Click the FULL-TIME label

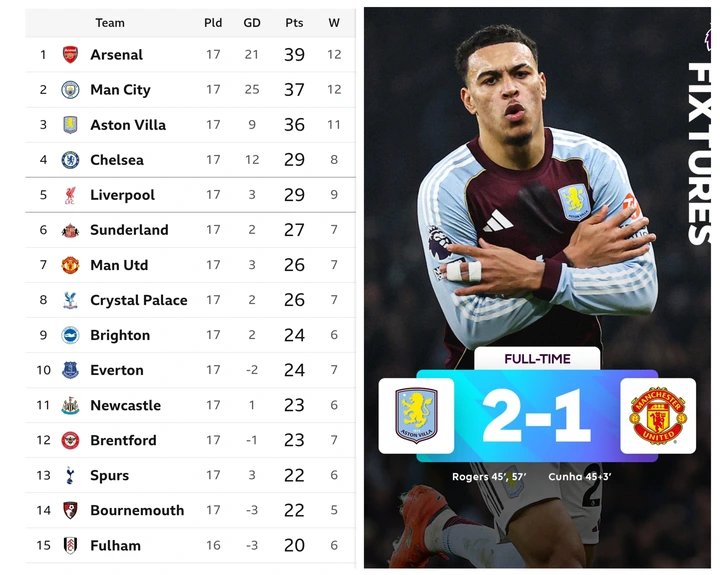(537, 358)
